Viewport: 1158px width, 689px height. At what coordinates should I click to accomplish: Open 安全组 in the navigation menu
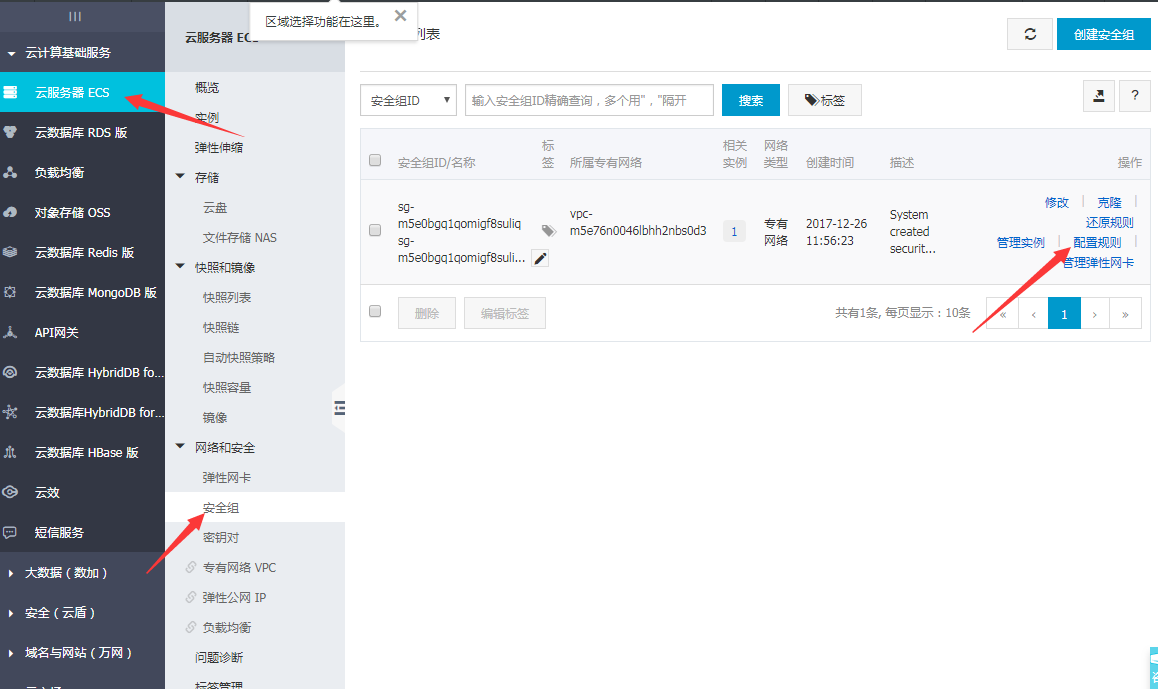[x=221, y=508]
